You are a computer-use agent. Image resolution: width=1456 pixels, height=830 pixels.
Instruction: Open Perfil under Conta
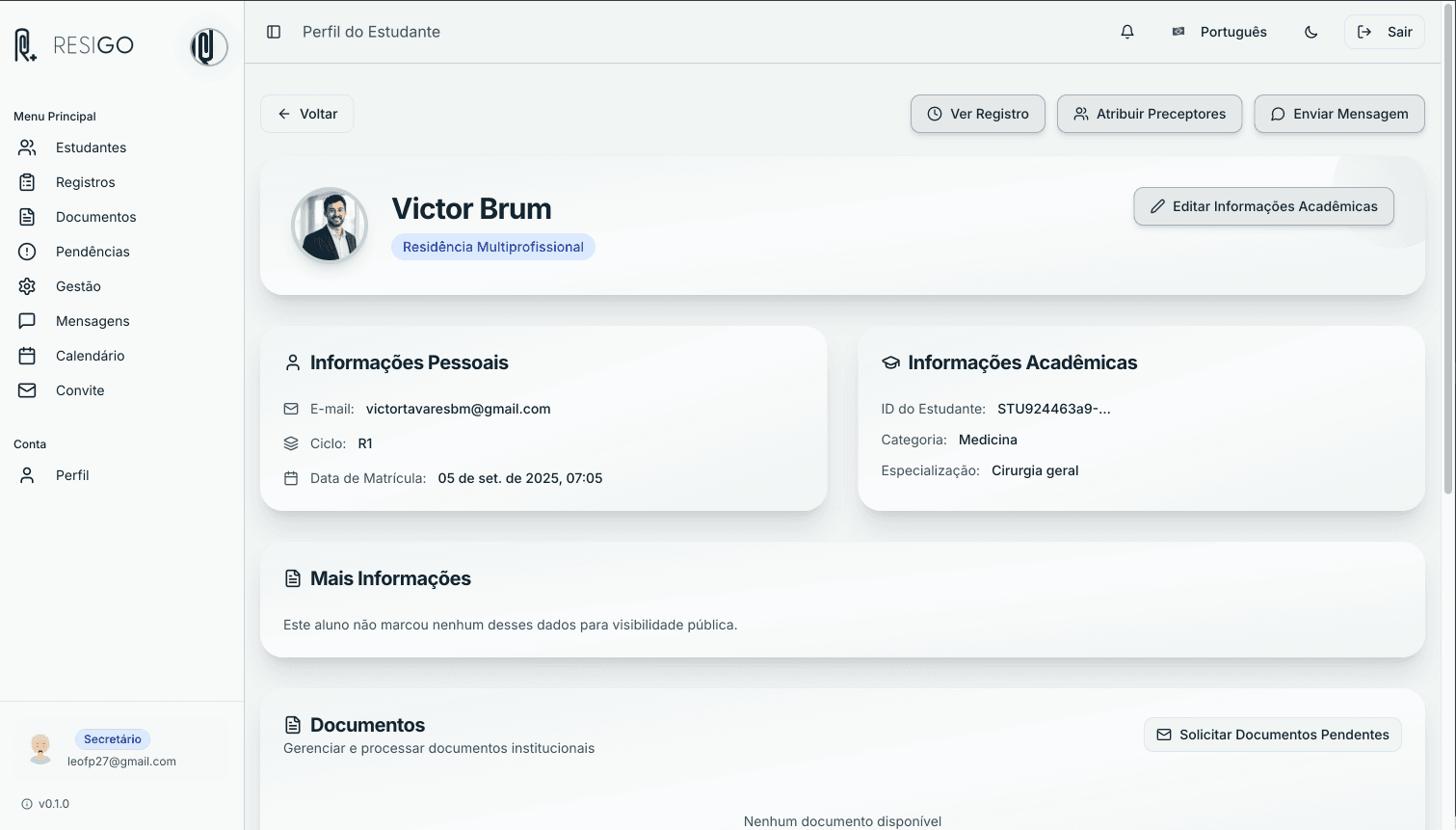[x=72, y=475]
